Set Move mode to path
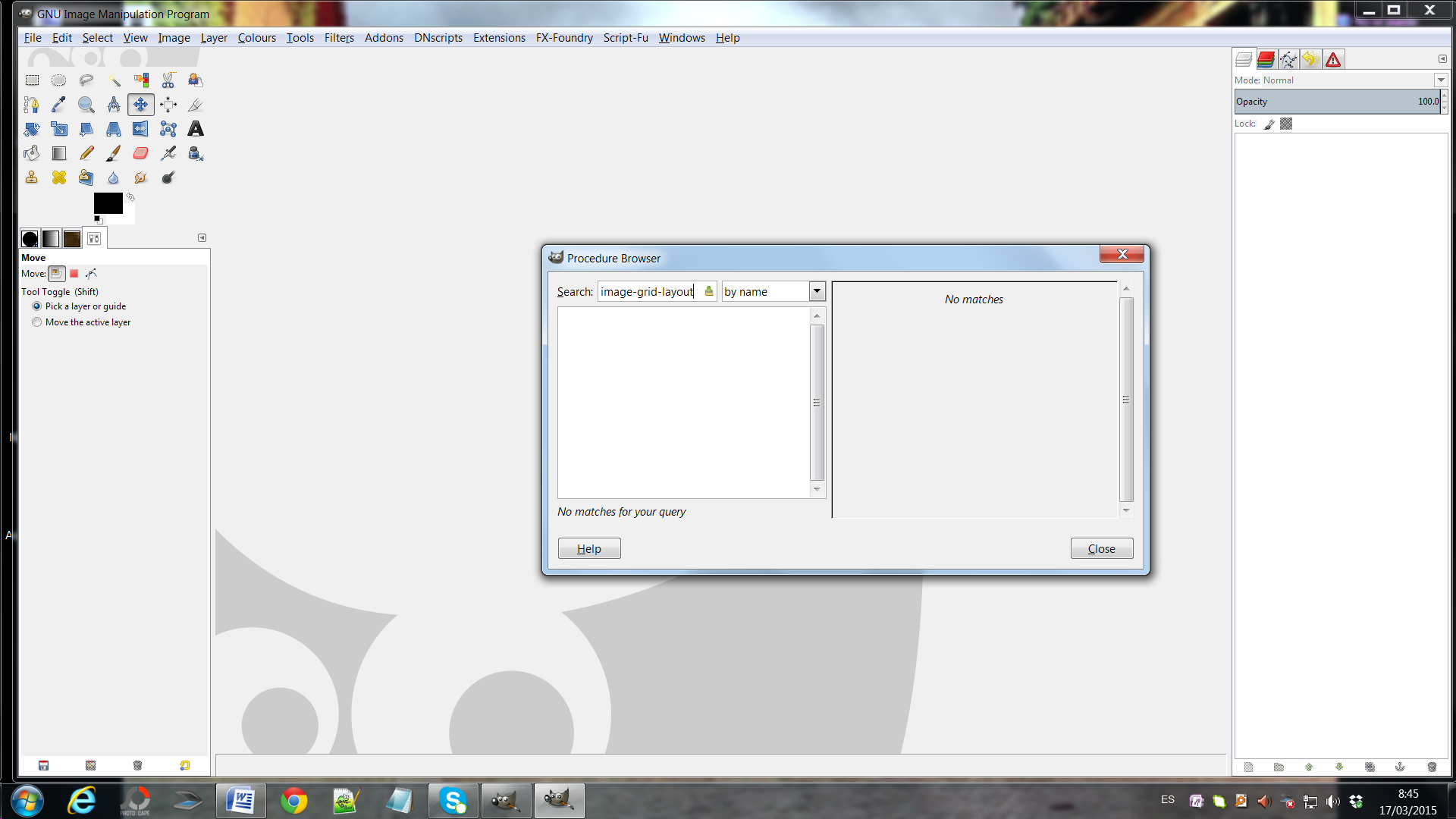Screen dimensions: 1456x819 pos(91,274)
